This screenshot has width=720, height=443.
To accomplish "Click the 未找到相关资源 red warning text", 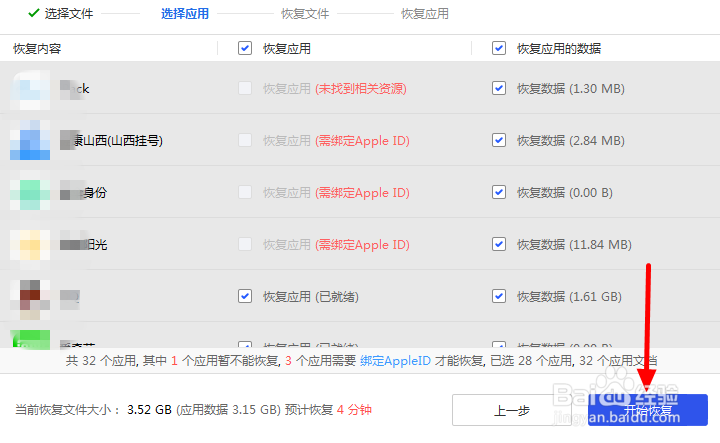I will click(x=361, y=89).
